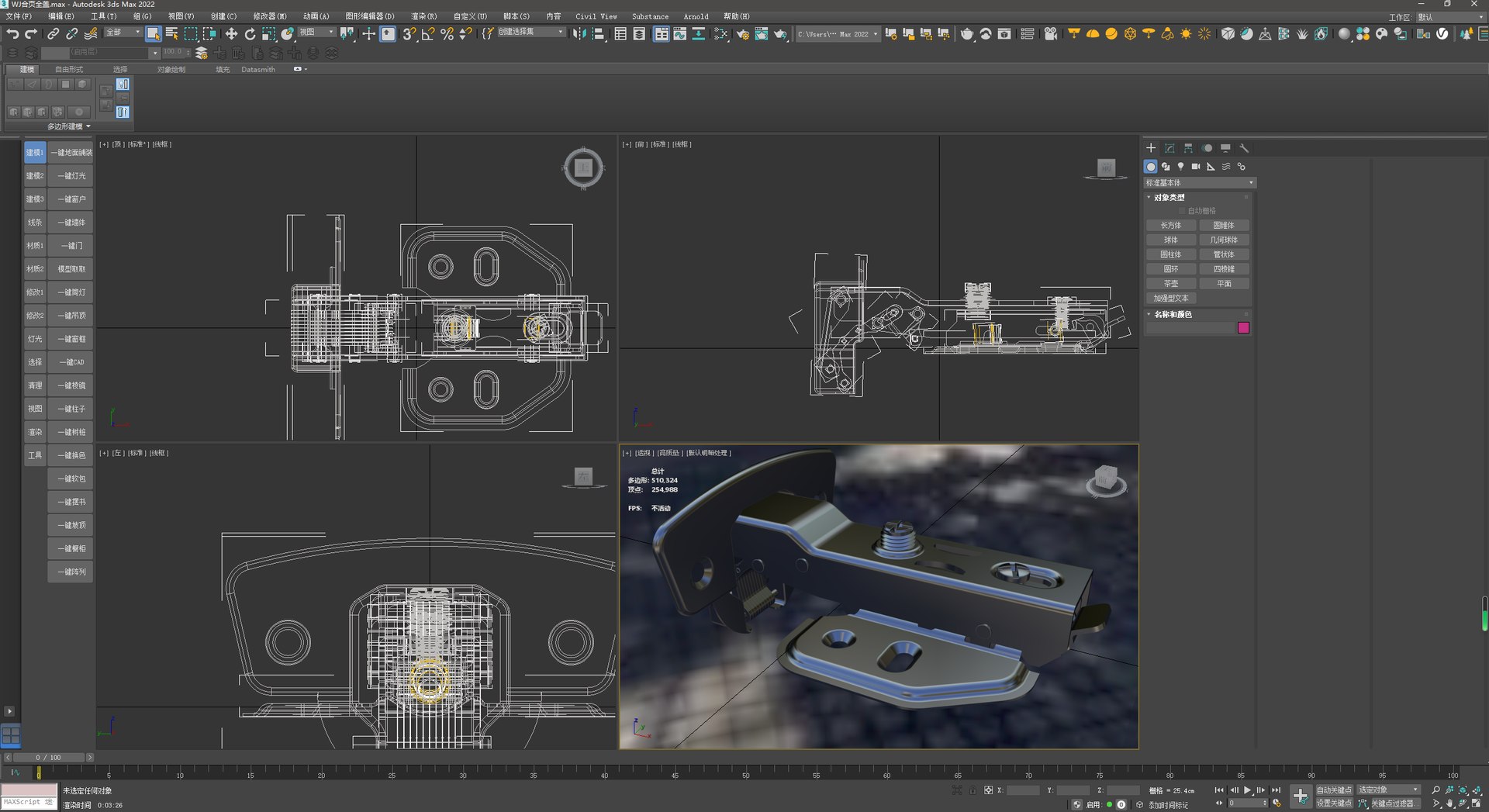Image resolution: width=1489 pixels, height=812 pixels.
Task: Enable the 自动栅格 checkbox
Action: tap(1183, 211)
